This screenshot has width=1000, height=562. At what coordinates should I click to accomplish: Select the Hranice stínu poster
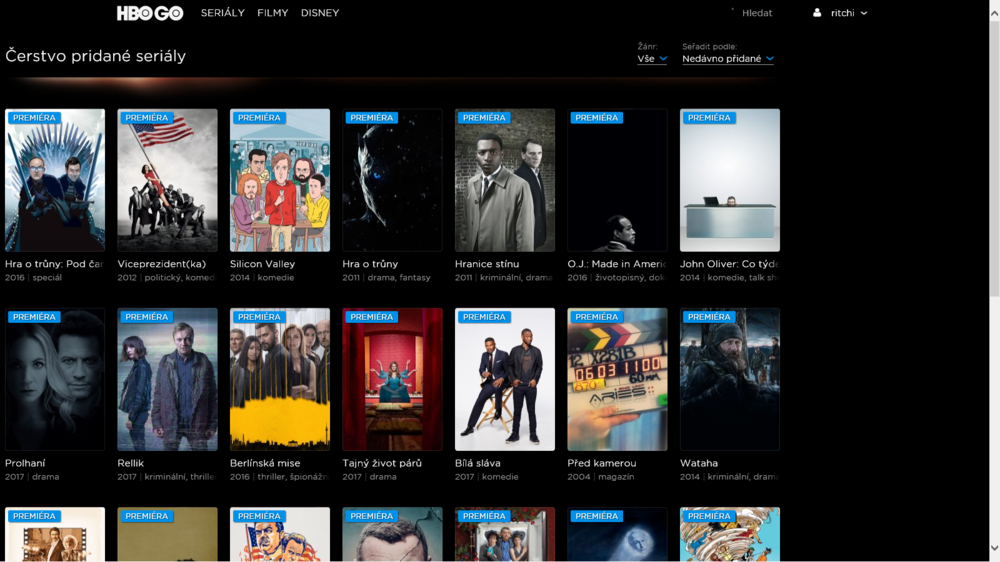(x=505, y=180)
